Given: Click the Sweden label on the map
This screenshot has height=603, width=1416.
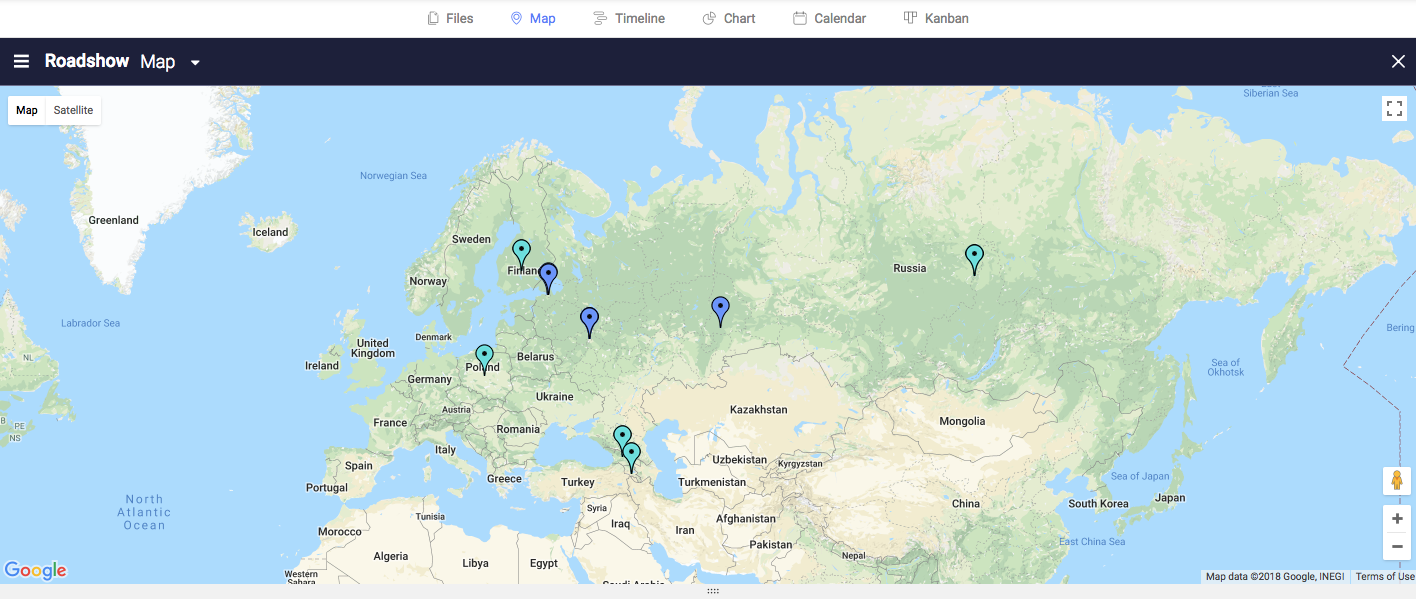Looking at the screenshot, I should tap(472, 239).
